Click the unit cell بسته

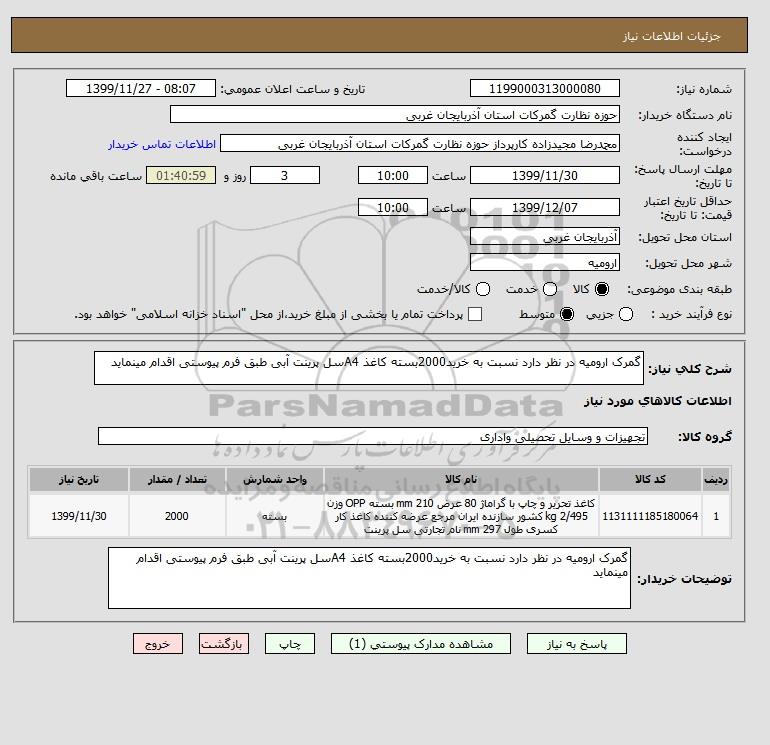pyautogui.click(x=275, y=516)
